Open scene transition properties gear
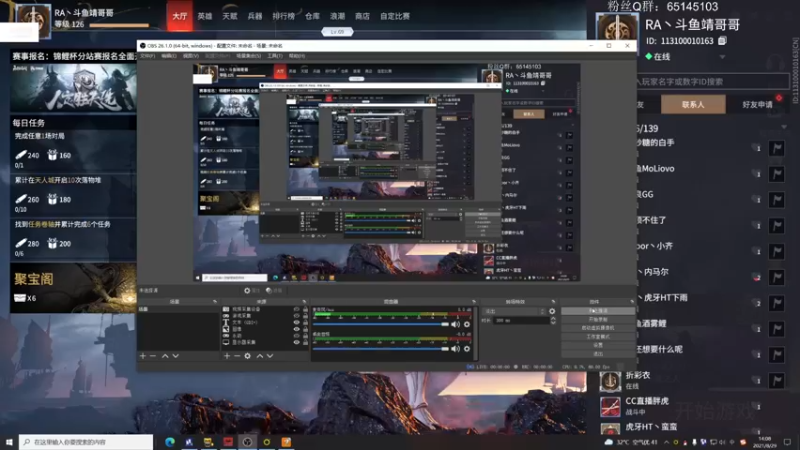Screen dimensions: 800x450 552,311
